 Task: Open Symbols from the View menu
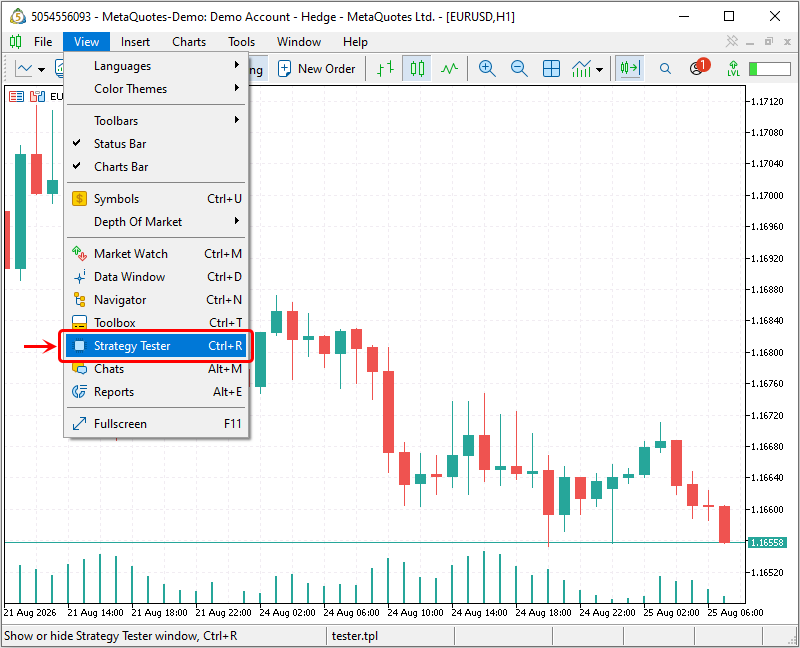tap(156, 199)
